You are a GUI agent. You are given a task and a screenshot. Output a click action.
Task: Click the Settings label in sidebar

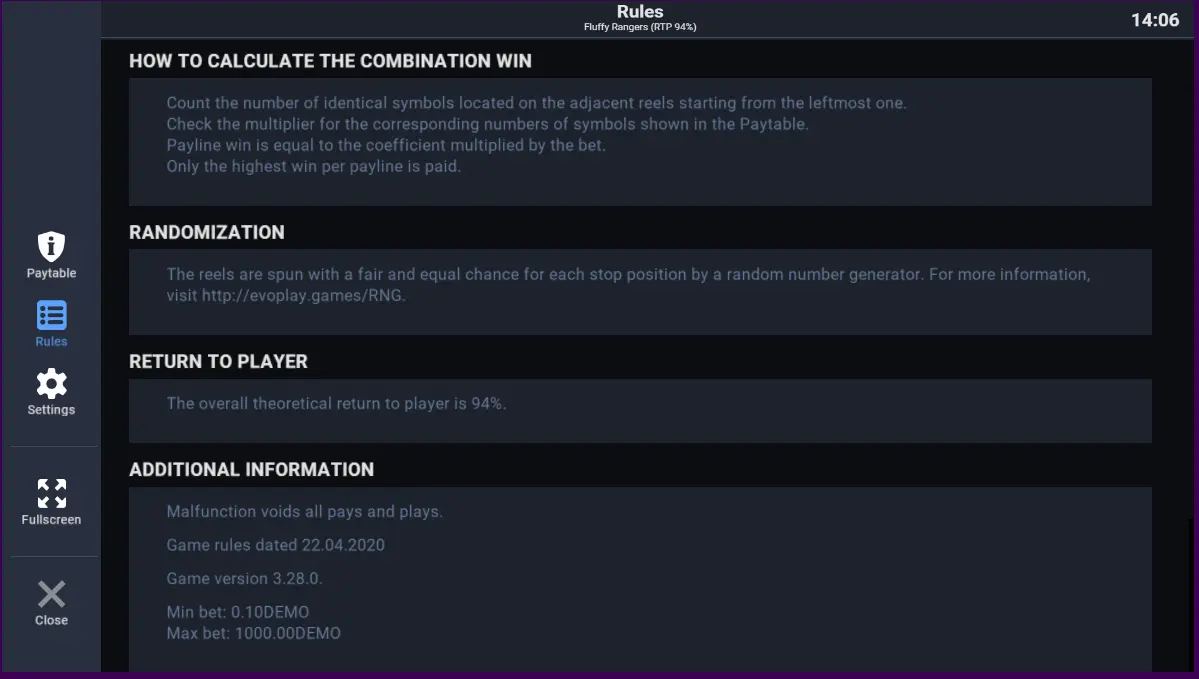51,410
